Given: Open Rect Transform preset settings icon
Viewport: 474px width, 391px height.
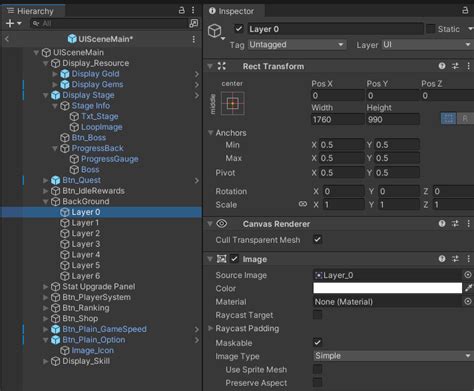Looking at the screenshot, I should pos(455,66).
